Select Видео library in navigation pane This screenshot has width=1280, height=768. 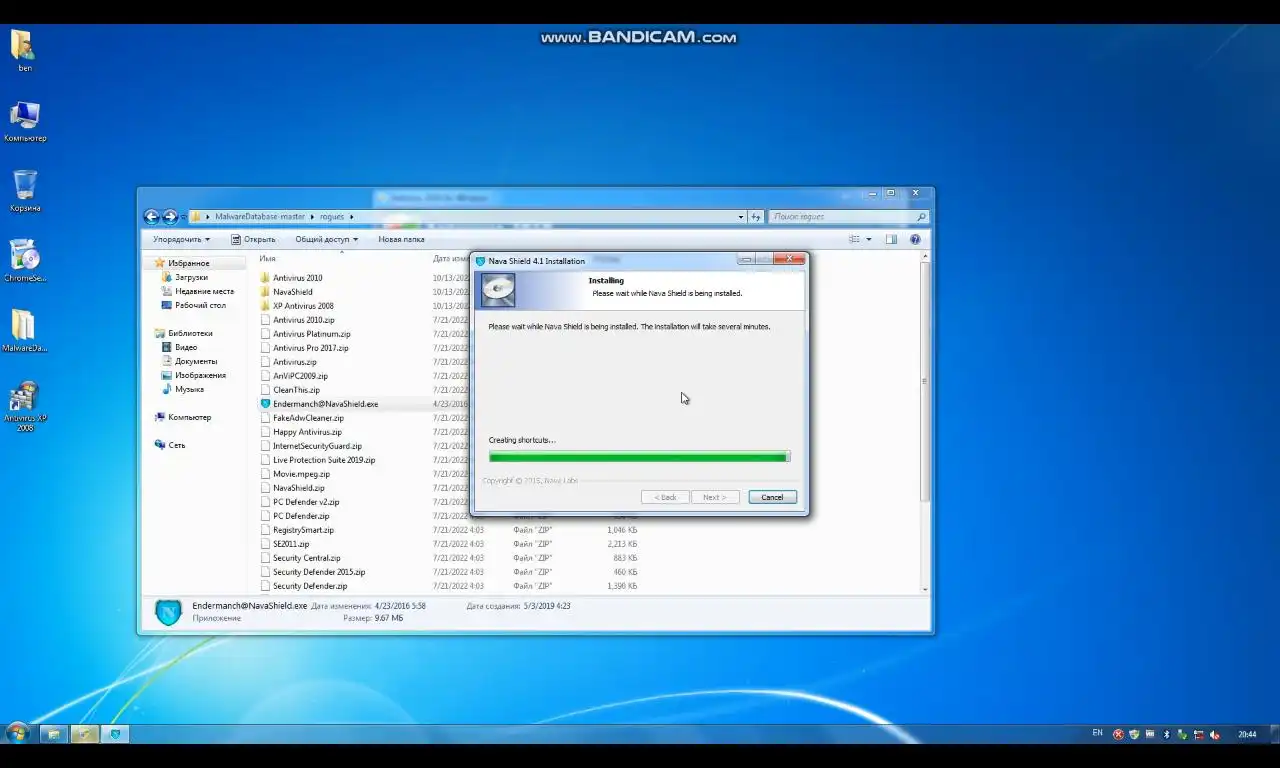click(186, 347)
